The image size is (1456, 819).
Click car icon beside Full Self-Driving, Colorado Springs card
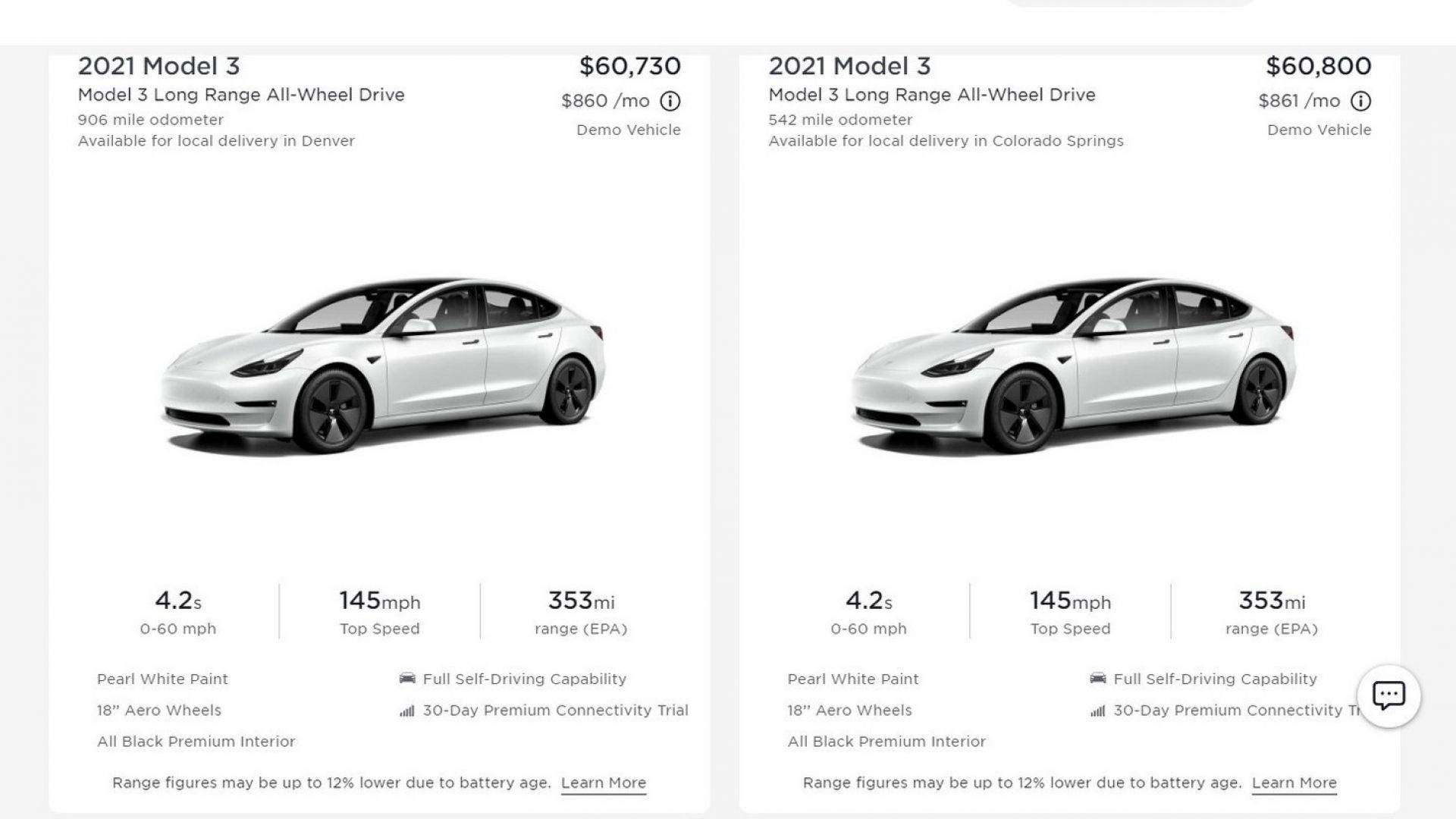(1097, 678)
